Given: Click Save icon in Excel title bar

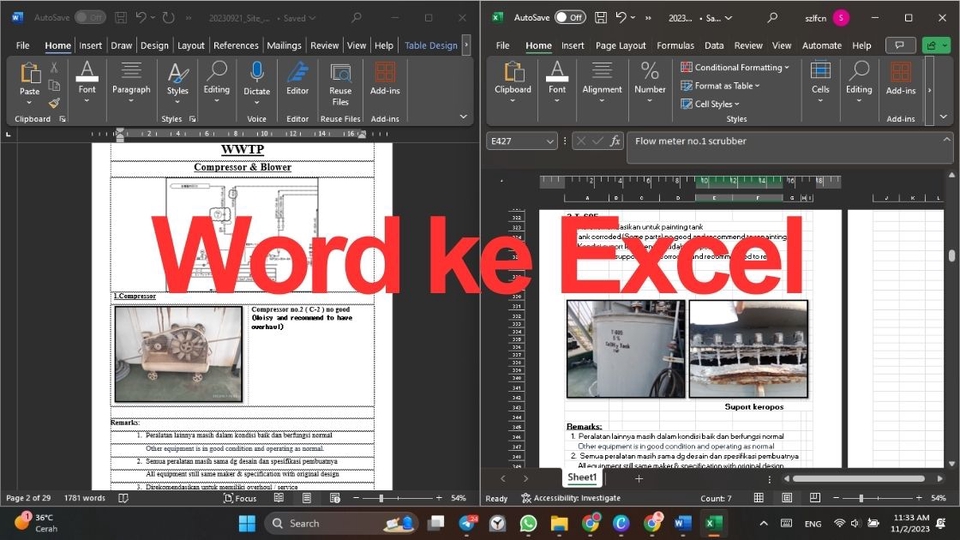Looking at the screenshot, I should click(601, 18).
